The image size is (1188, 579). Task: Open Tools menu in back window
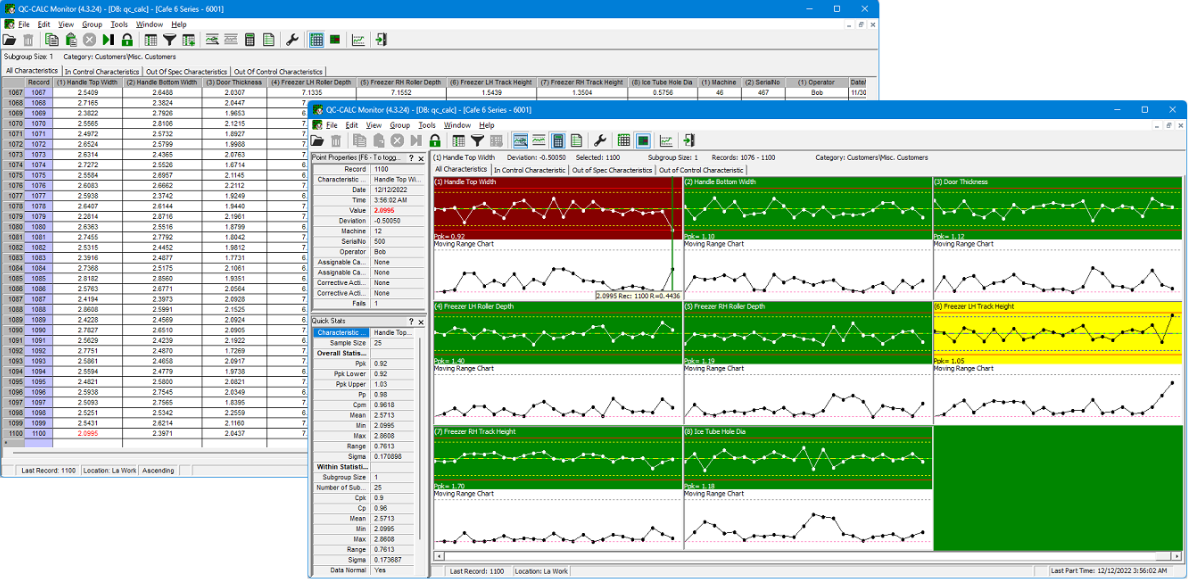click(x=119, y=24)
